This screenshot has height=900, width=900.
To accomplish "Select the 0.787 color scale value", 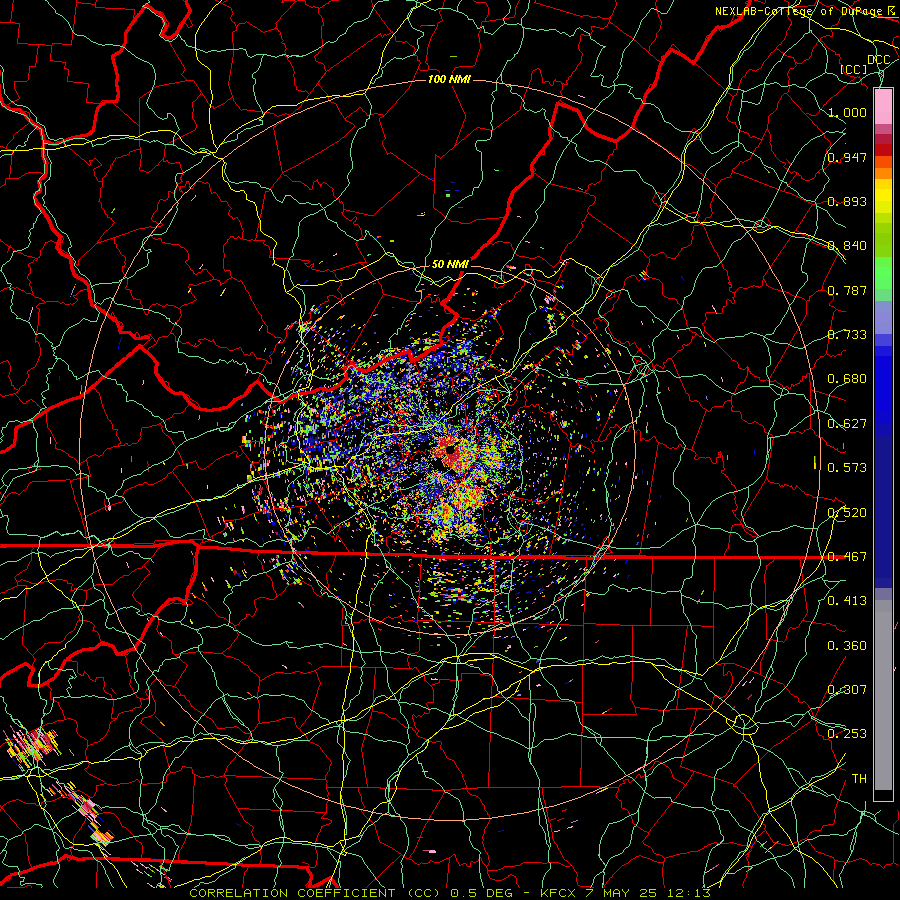I will 847,290.
